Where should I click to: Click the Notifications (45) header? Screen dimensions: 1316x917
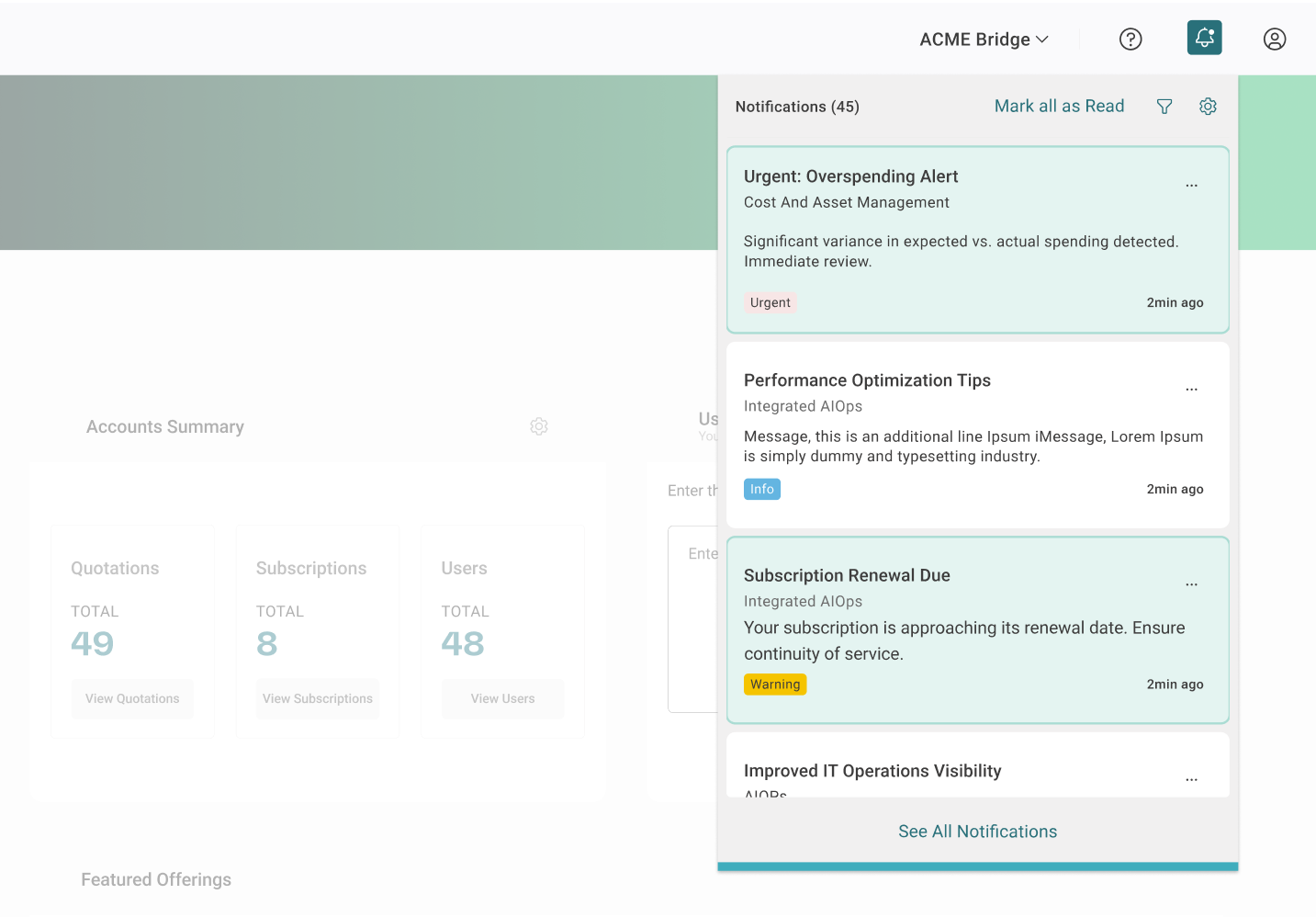797,107
